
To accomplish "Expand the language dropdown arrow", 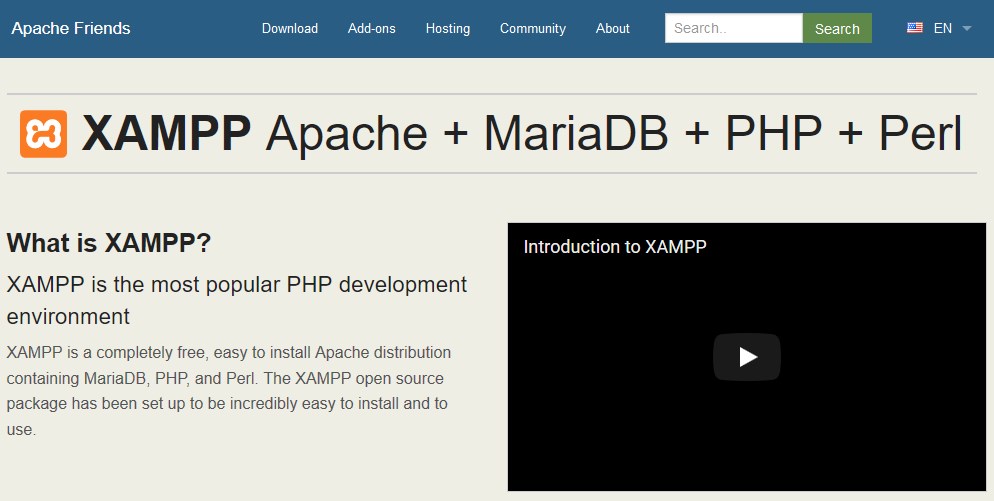I will (966, 28).
